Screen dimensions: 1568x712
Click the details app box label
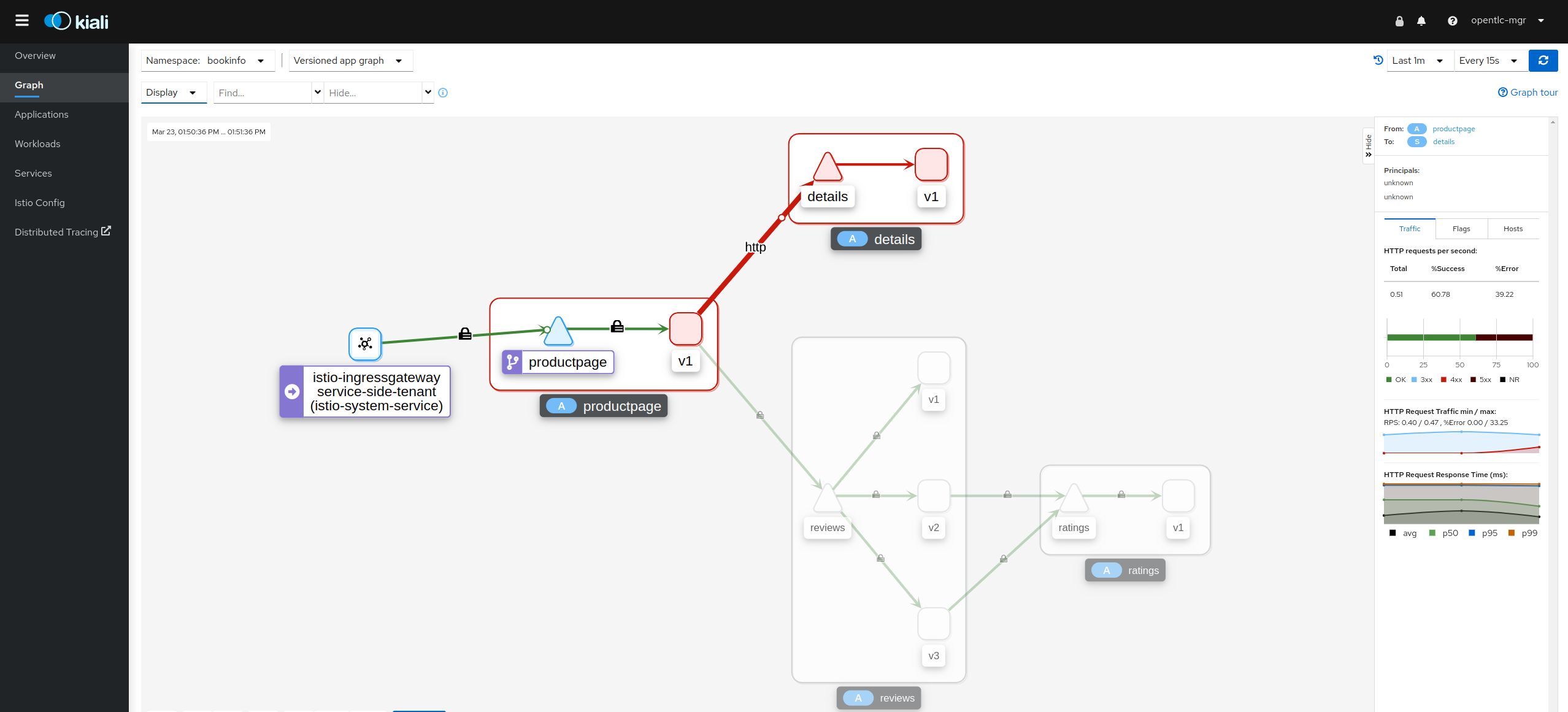pyautogui.click(x=876, y=239)
